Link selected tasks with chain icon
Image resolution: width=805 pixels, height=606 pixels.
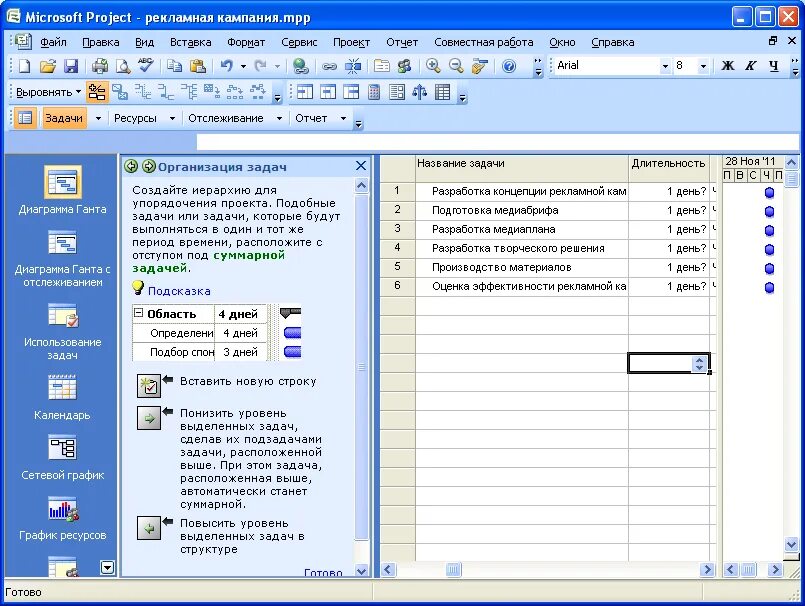329,66
